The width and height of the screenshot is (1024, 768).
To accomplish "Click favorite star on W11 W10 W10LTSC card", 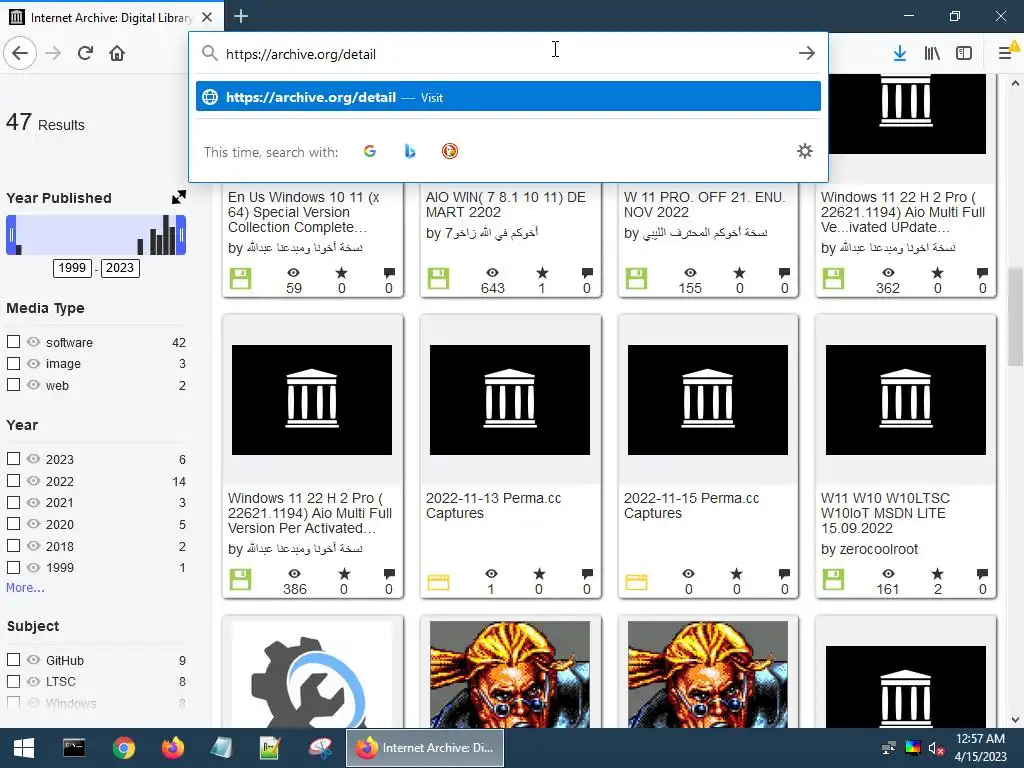I will click(937, 573).
